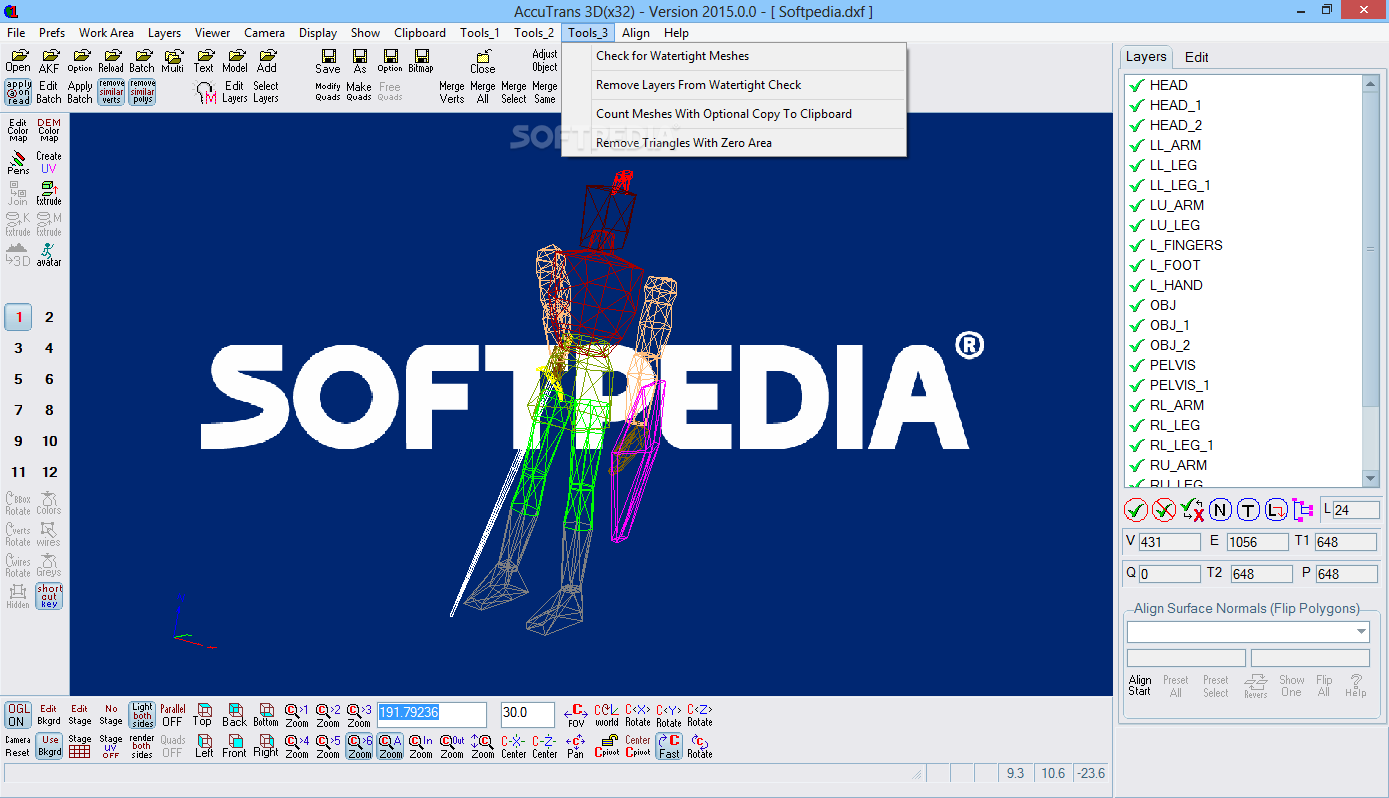The height and width of the screenshot is (798, 1389).
Task: Click the Stage grid icon
Action: 80,746
